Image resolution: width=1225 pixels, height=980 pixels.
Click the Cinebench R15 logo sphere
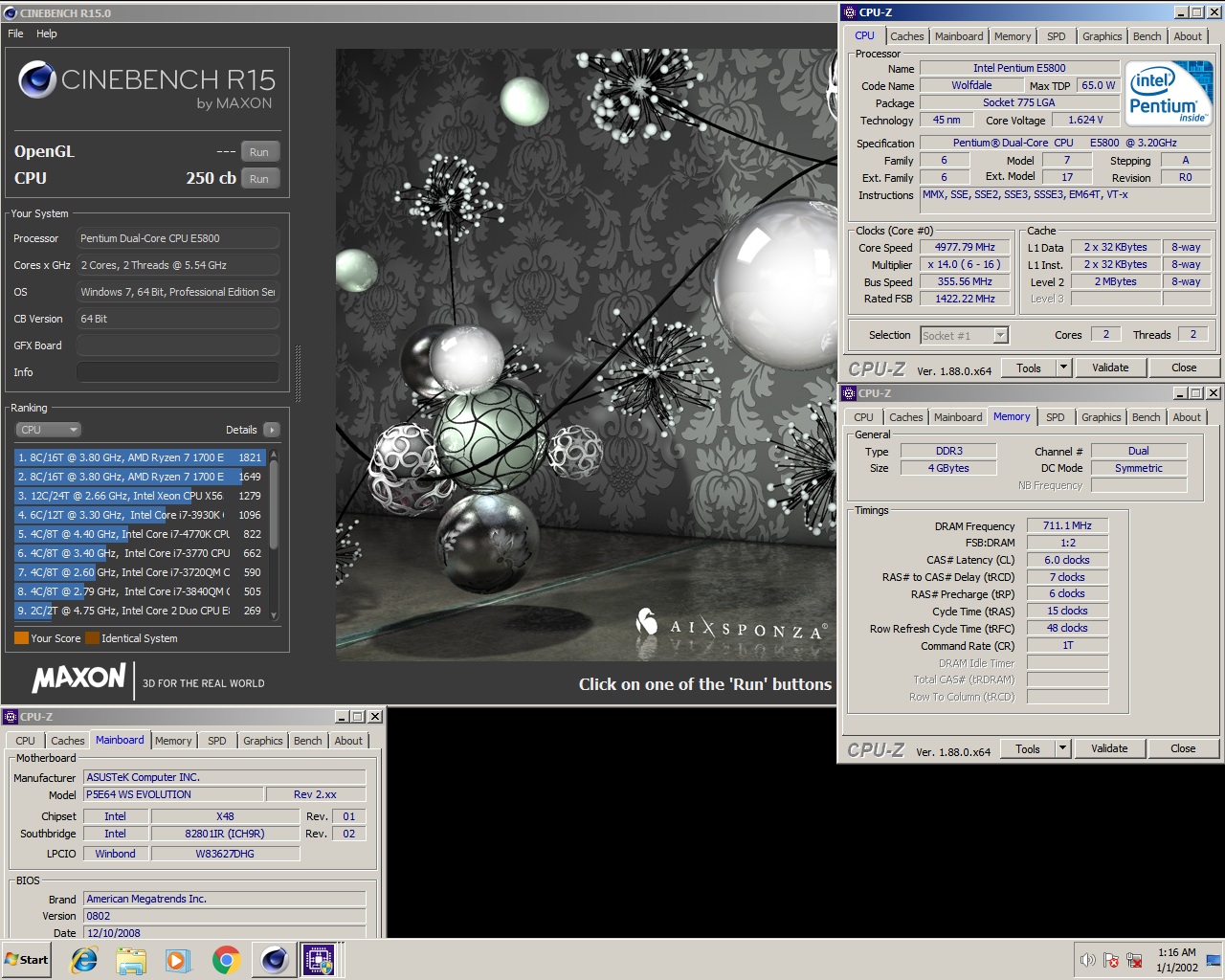36,79
